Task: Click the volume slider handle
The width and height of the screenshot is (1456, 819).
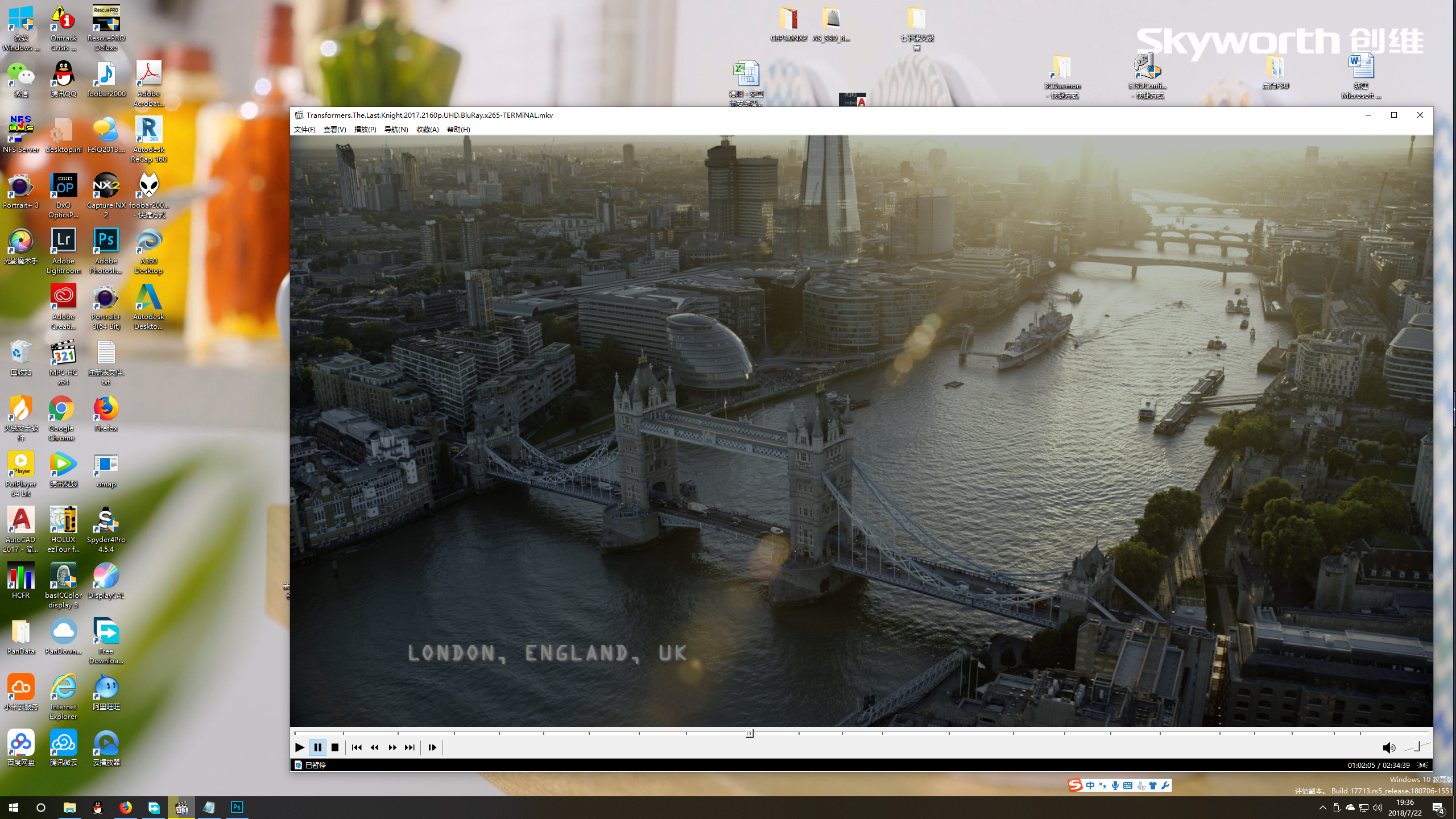Action: coord(1418,746)
